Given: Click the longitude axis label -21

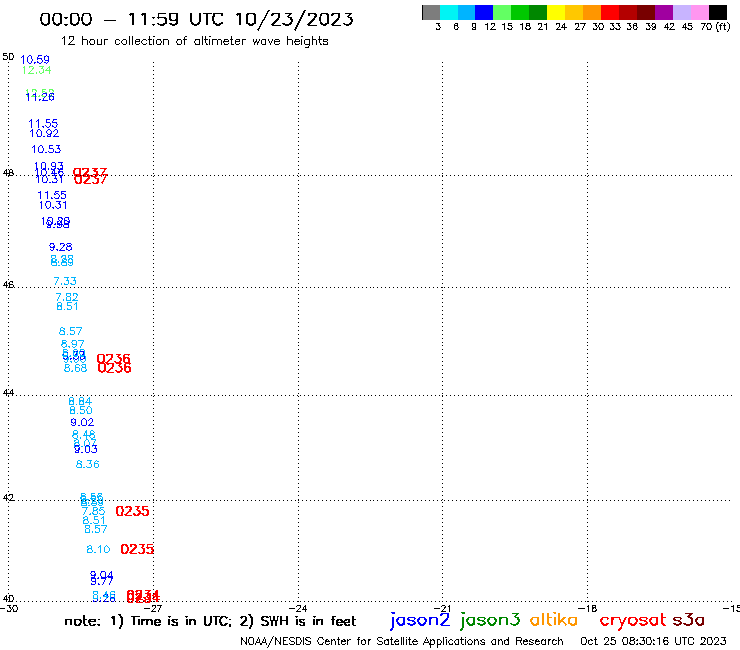Looking at the screenshot, I should [x=442, y=608].
